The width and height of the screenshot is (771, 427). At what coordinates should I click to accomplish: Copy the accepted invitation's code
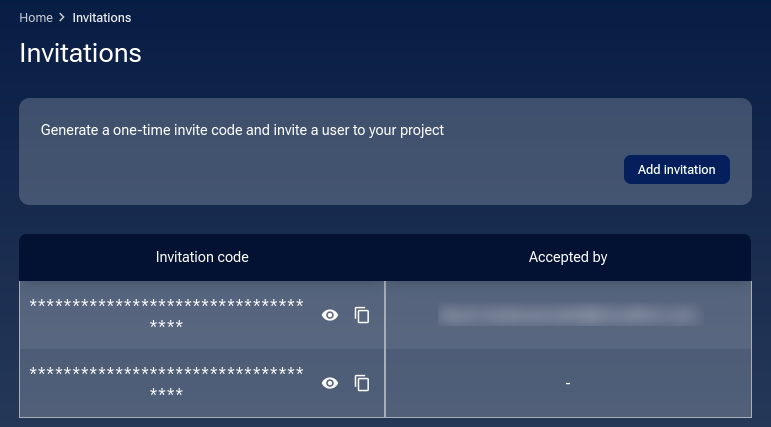tap(362, 315)
